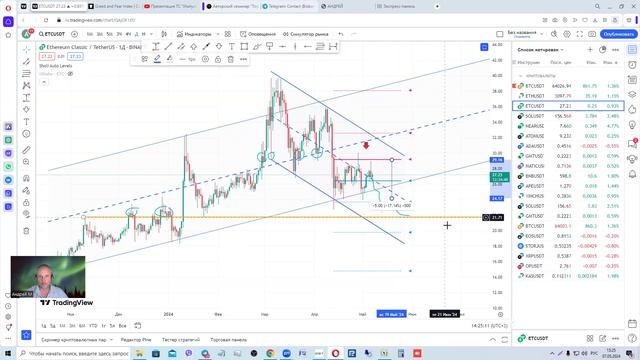
Task: Click the Windows taskbar search box
Action: pos(74,353)
